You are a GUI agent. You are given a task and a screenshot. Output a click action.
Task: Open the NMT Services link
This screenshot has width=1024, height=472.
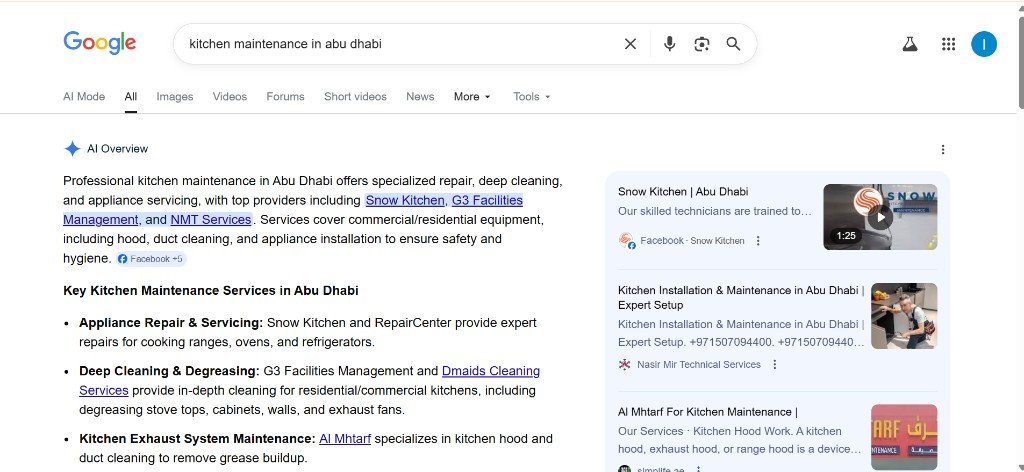coord(211,219)
